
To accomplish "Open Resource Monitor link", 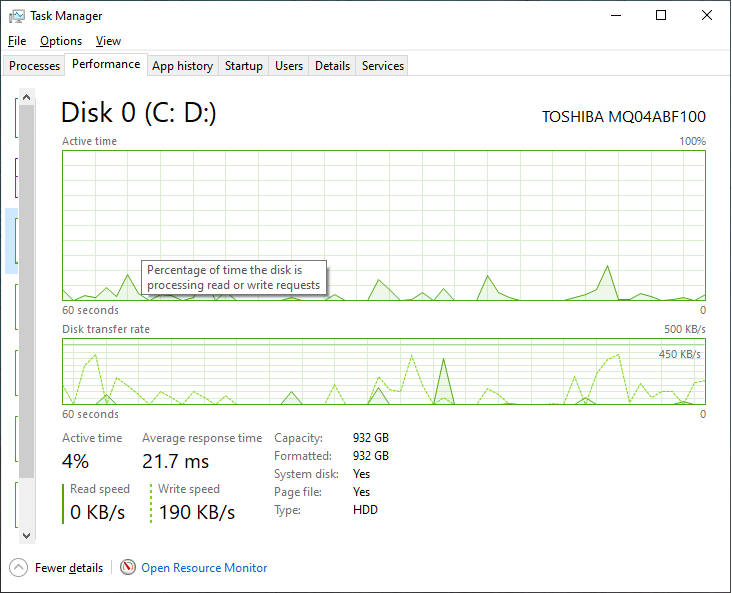I will point(204,568).
